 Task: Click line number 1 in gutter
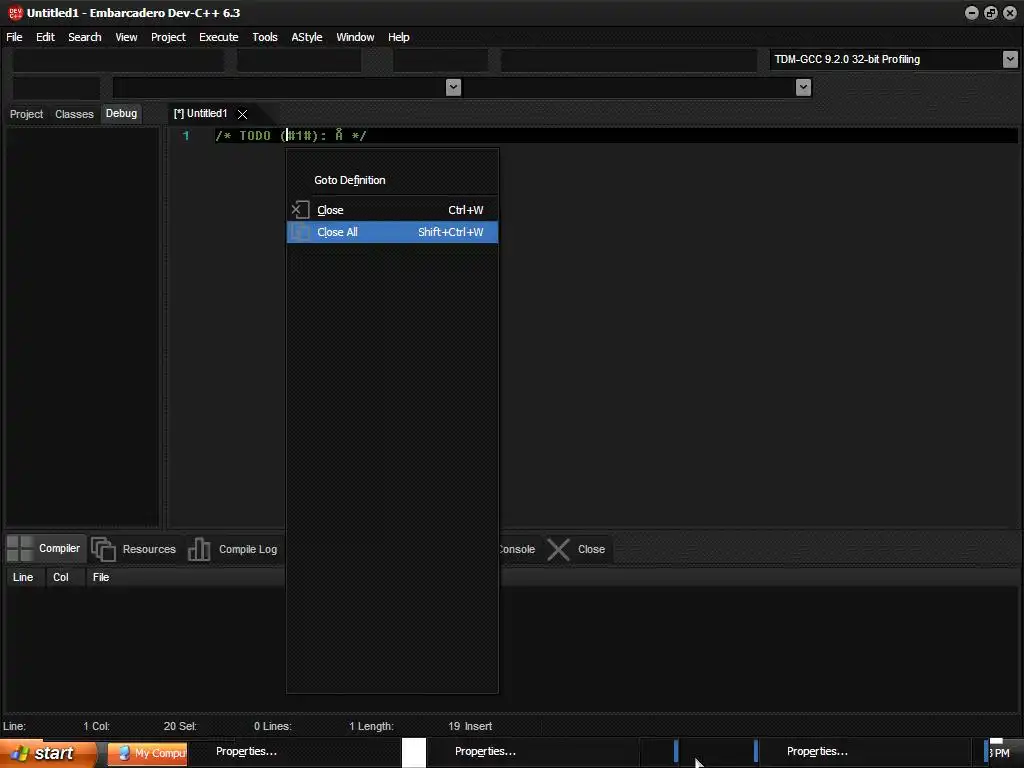pos(186,136)
